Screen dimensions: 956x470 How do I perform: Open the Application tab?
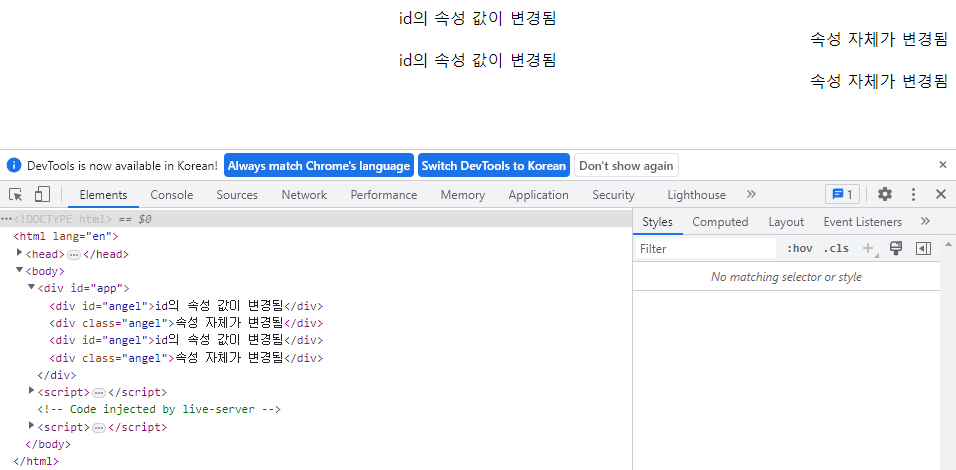point(538,195)
